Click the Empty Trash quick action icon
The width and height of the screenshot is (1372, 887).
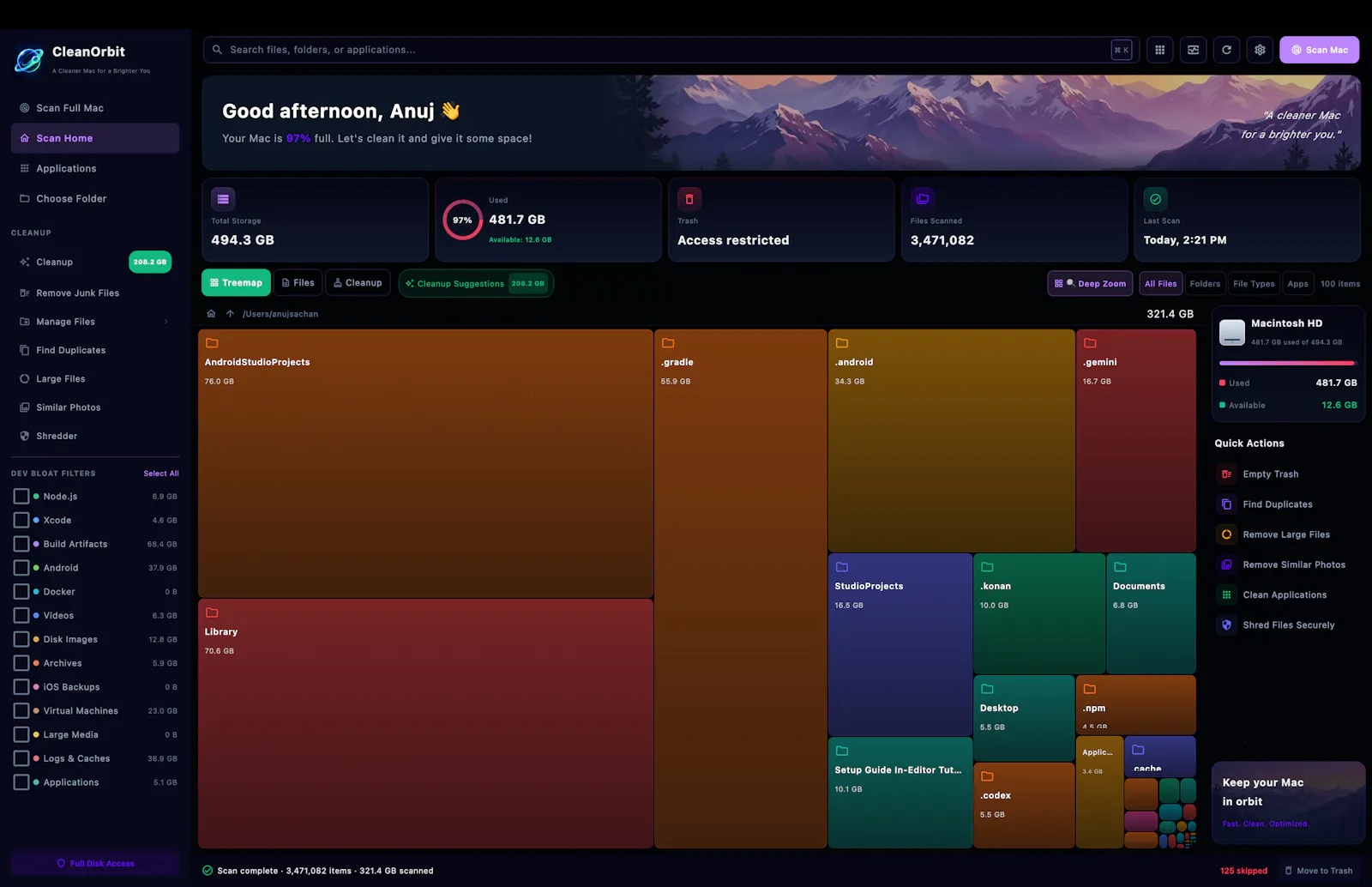coord(1226,474)
